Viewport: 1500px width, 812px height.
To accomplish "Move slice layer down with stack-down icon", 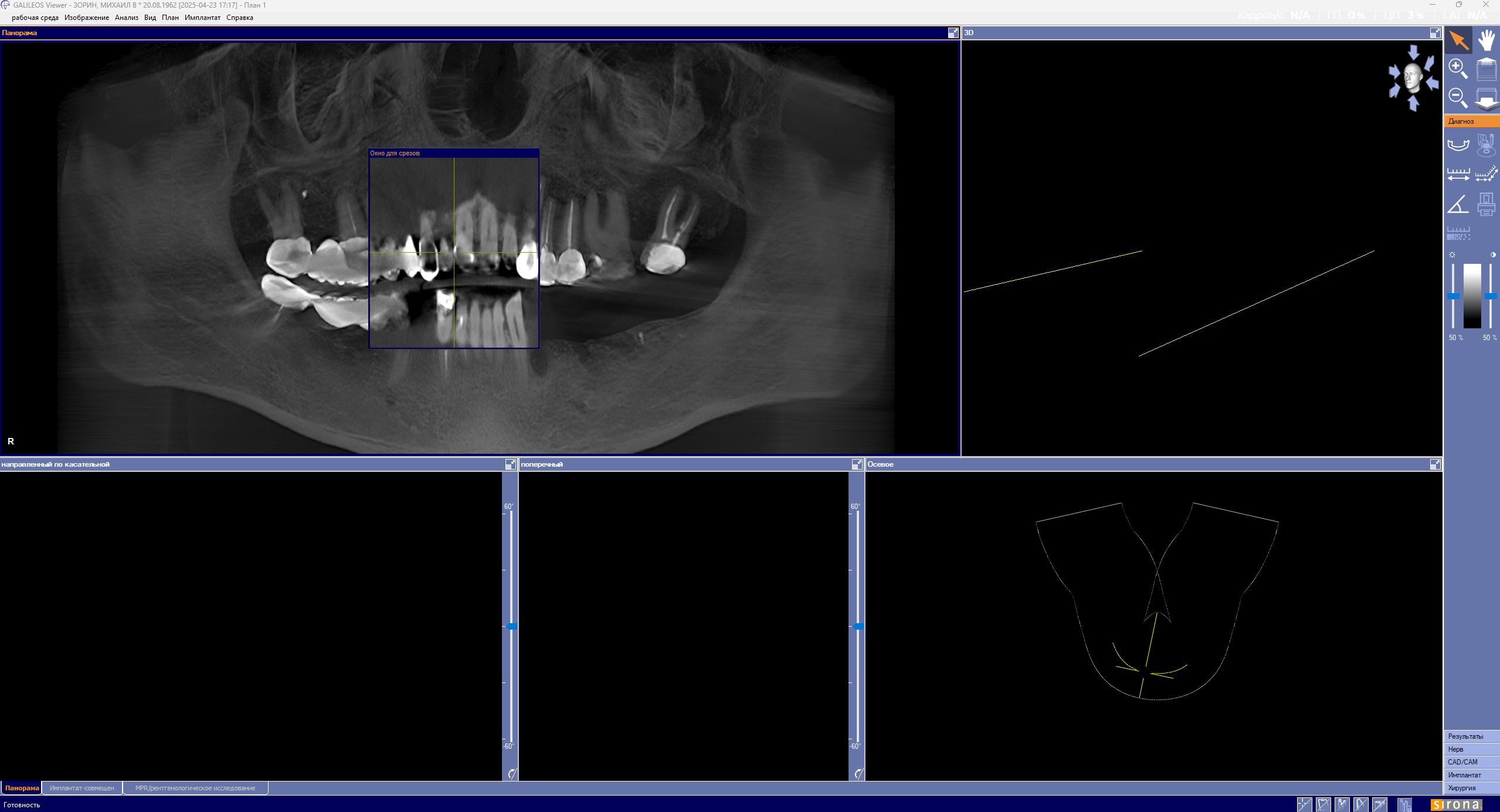I will 1486,98.
